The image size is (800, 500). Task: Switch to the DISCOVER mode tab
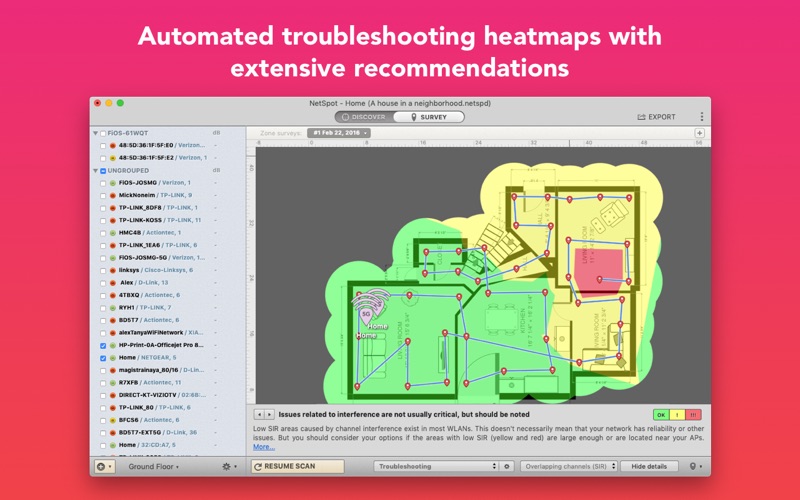coord(363,117)
